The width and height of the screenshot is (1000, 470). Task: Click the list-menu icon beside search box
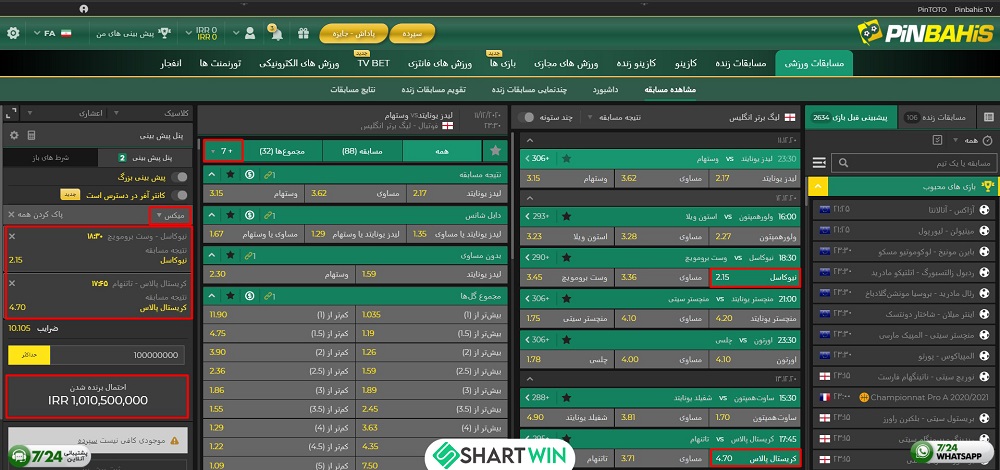pos(819,163)
